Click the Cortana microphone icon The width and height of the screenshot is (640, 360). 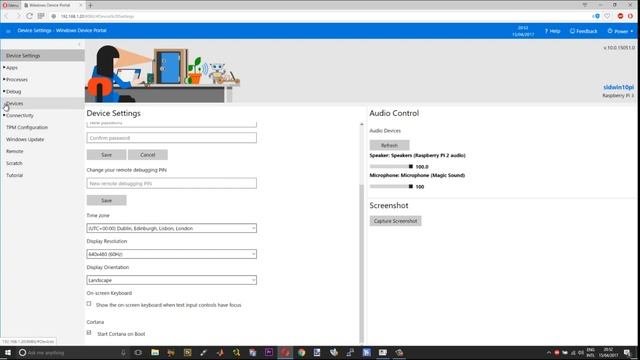coord(123,353)
